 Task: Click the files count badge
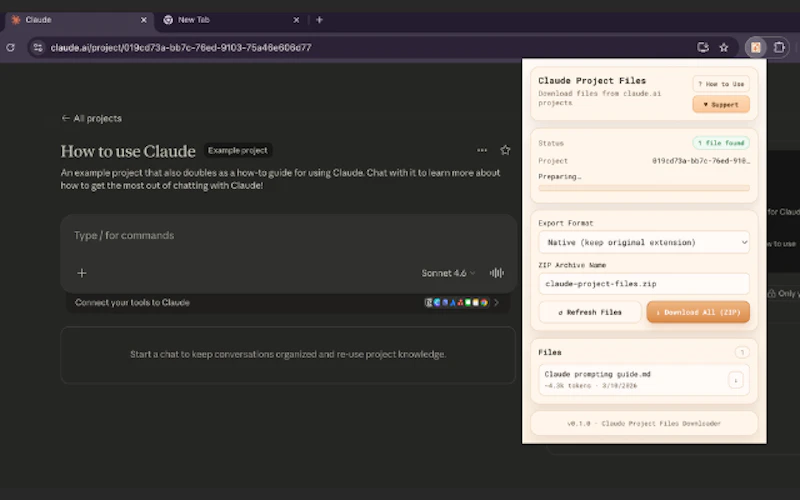pyautogui.click(x=742, y=352)
